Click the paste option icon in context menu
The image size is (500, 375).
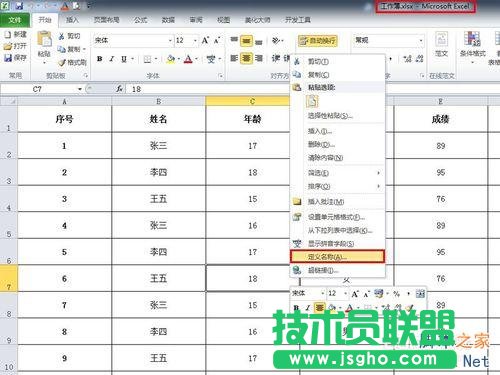pyautogui.click(x=312, y=101)
